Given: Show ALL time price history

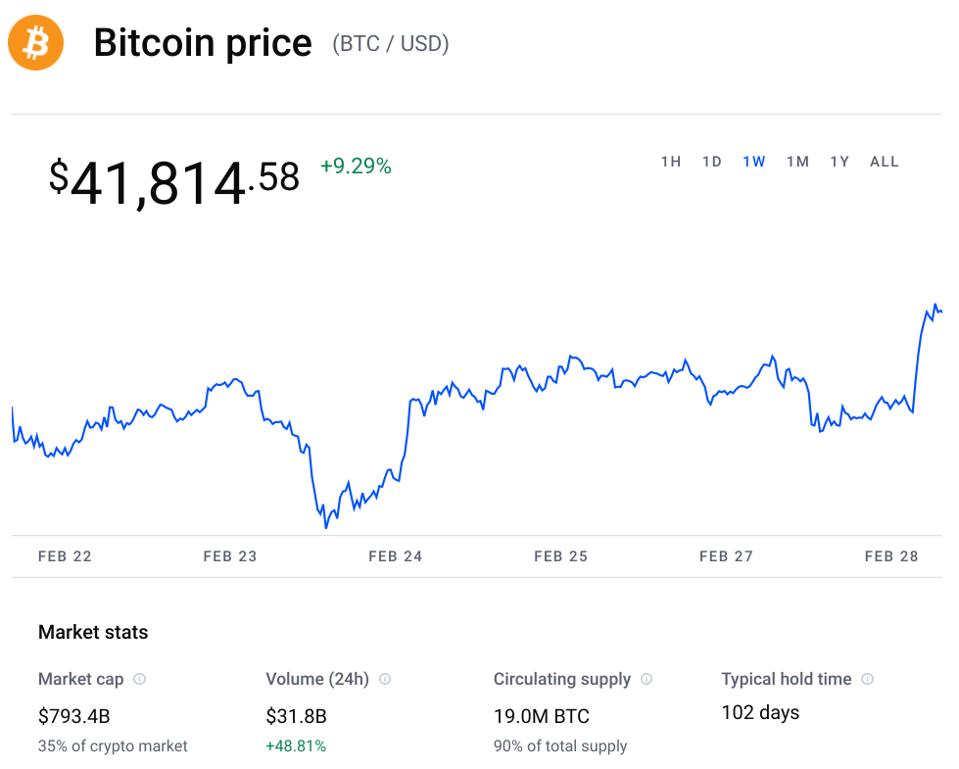Looking at the screenshot, I should point(884,162).
